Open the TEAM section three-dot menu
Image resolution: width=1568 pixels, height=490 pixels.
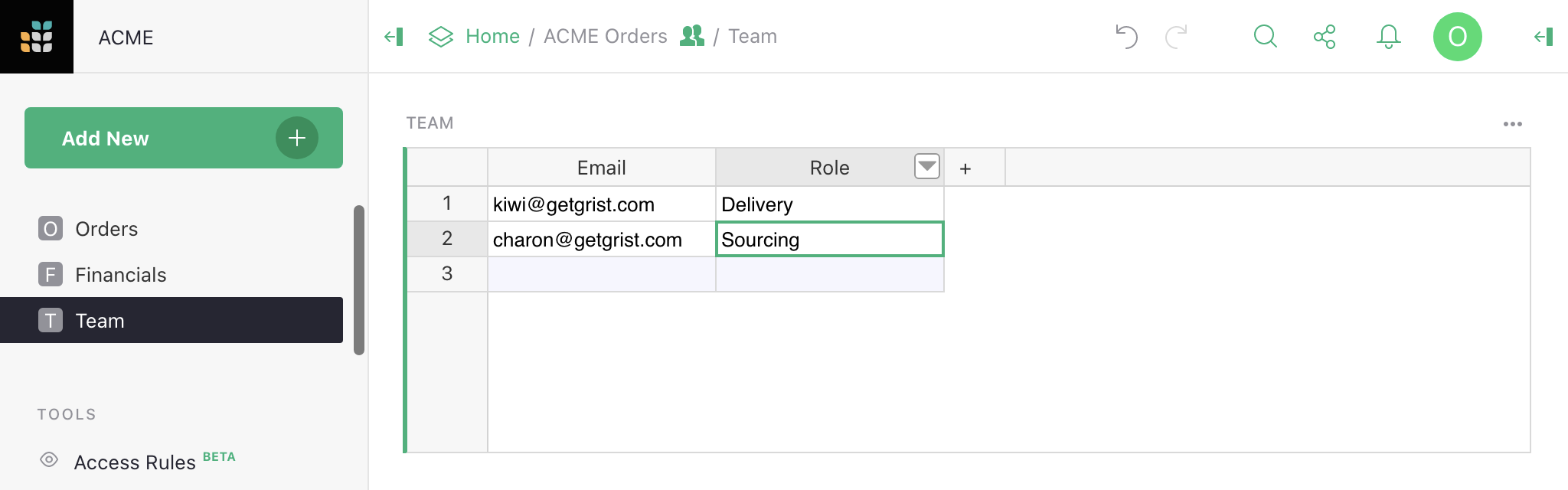coord(1512,124)
